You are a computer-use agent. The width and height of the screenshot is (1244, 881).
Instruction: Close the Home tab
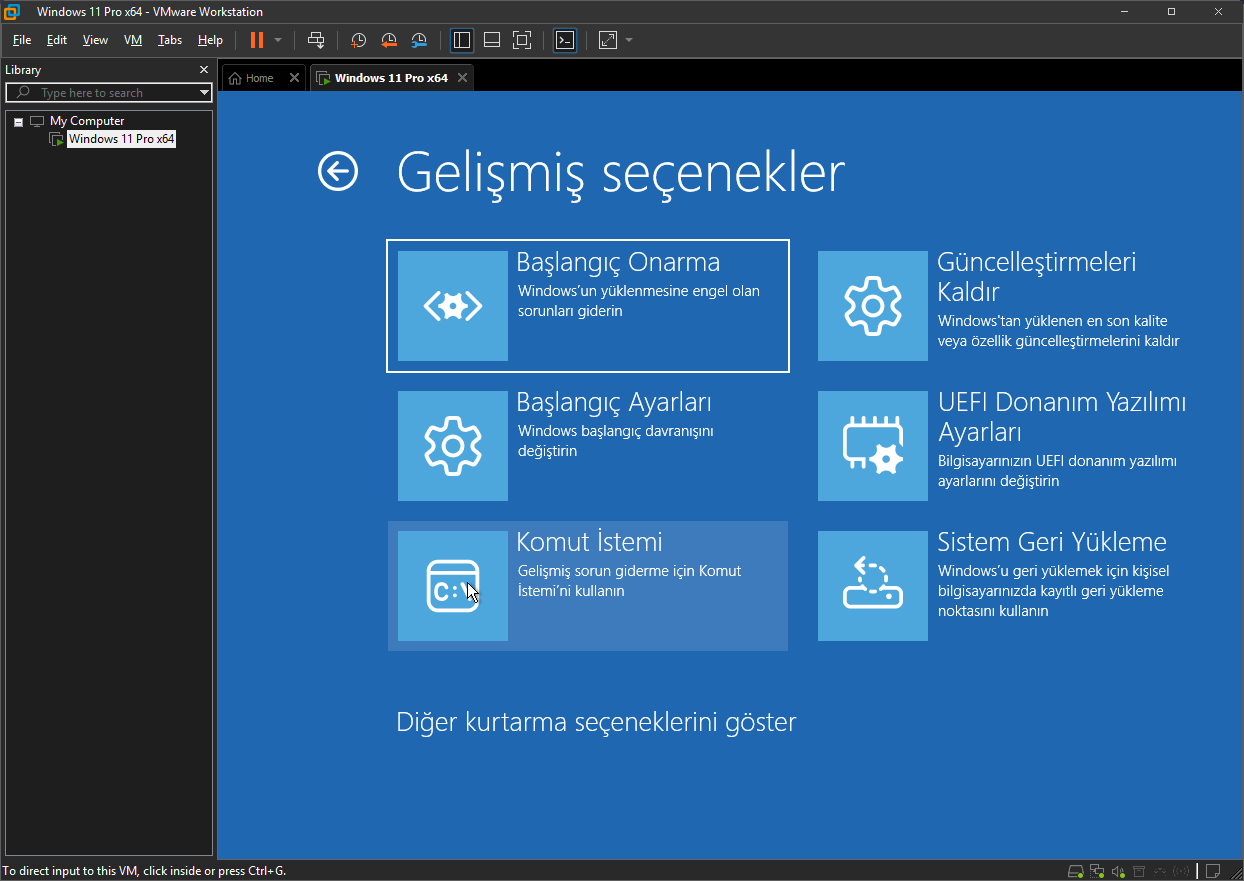(294, 77)
